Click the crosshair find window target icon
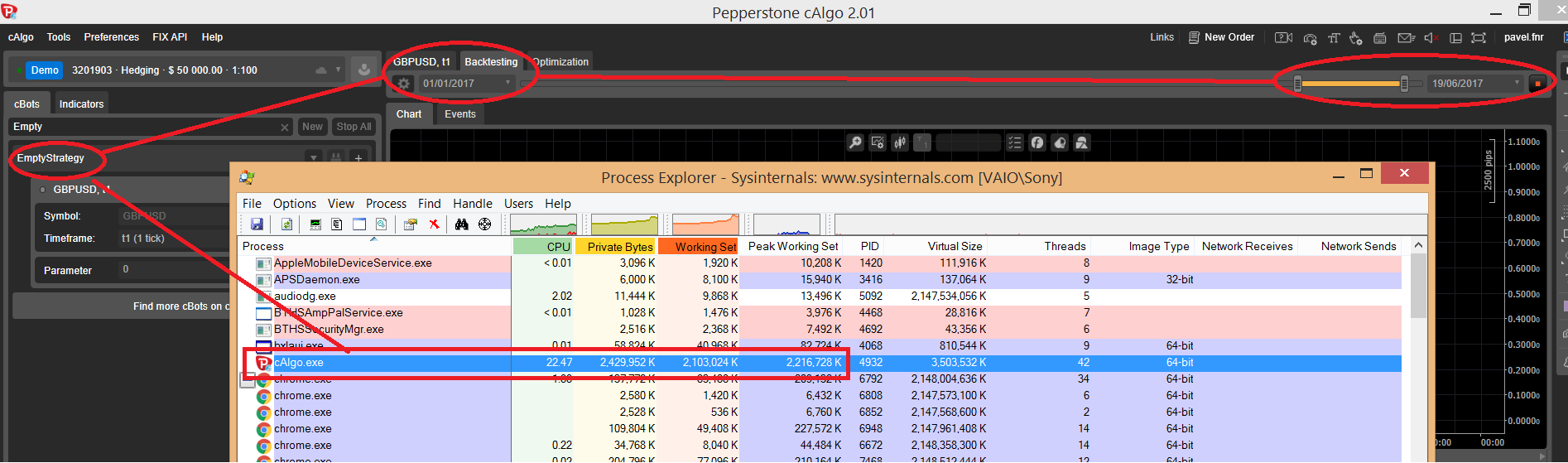Screen dimensions: 1568x463 point(485,224)
